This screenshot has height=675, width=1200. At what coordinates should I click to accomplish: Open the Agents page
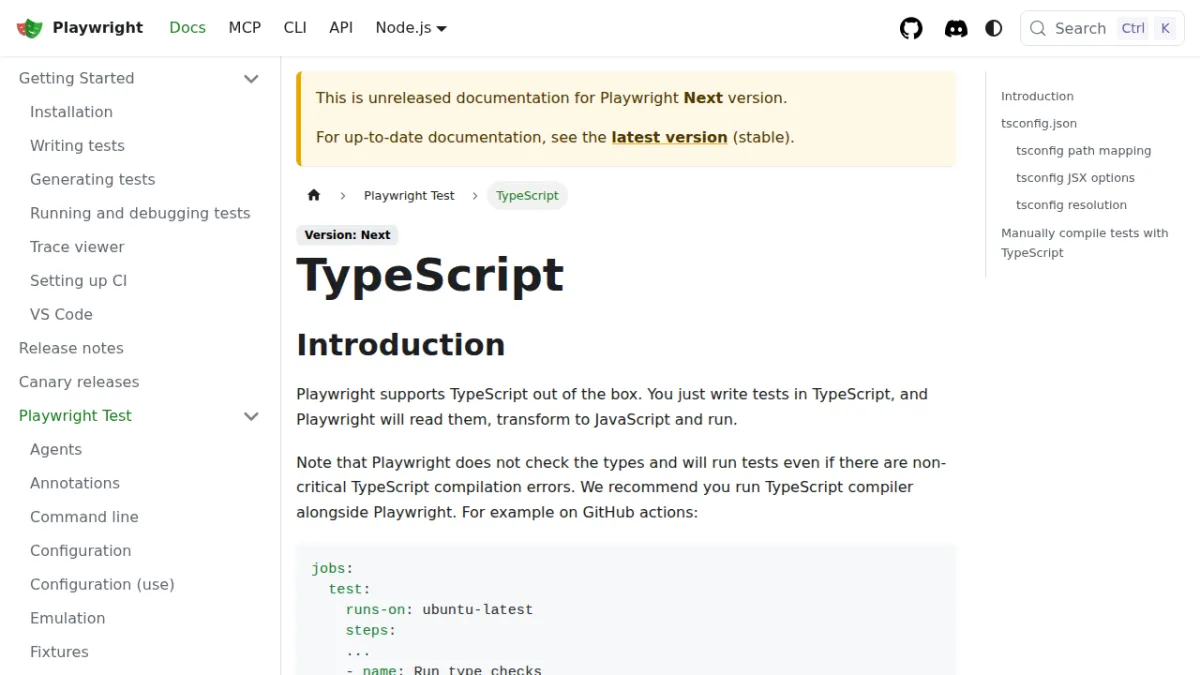pyautogui.click(x=56, y=449)
